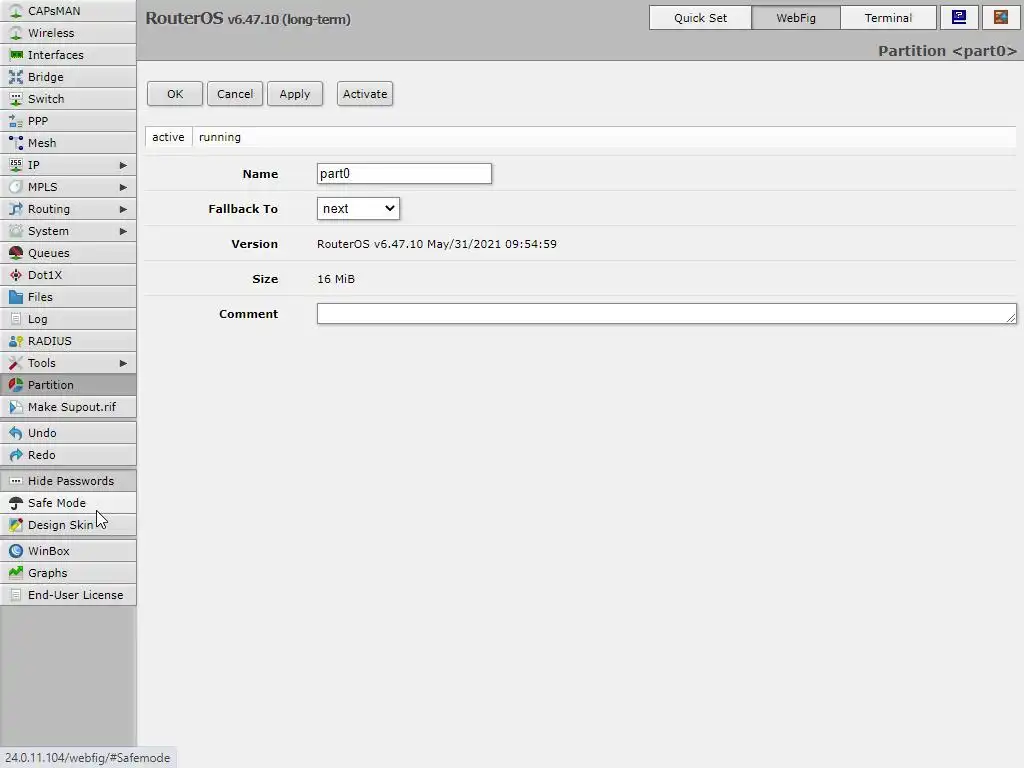Screen dimensions: 1024x768
Task: Expand the MPLS submenu arrow
Action: tap(123, 187)
